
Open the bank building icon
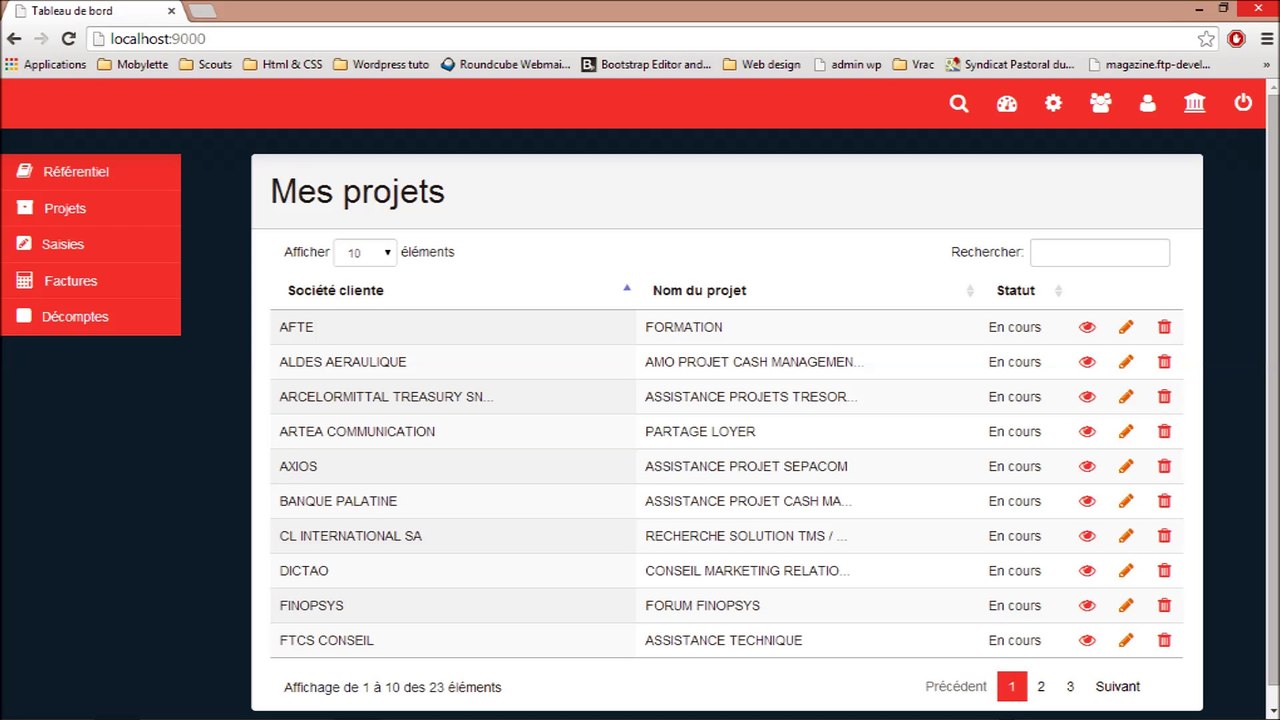[1195, 103]
